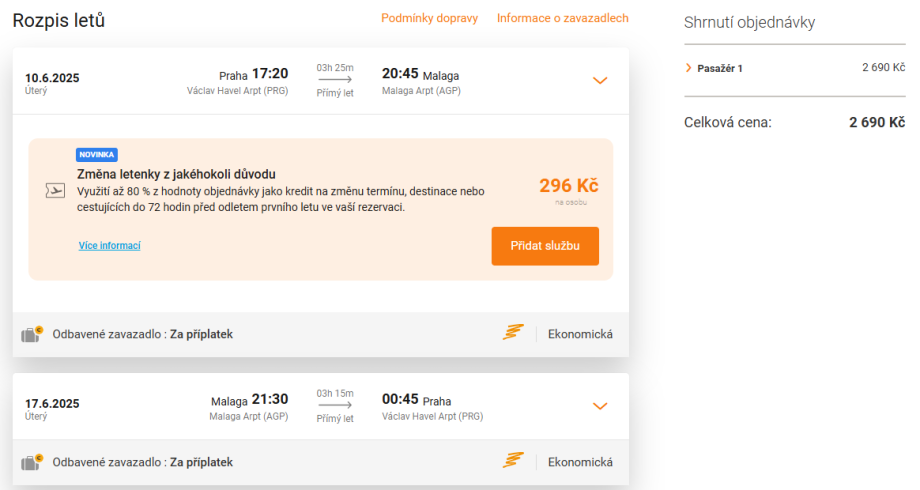This screenshot has height=490, width=920.
Task: Click the ticket change plane icon
Action: tap(56, 190)
